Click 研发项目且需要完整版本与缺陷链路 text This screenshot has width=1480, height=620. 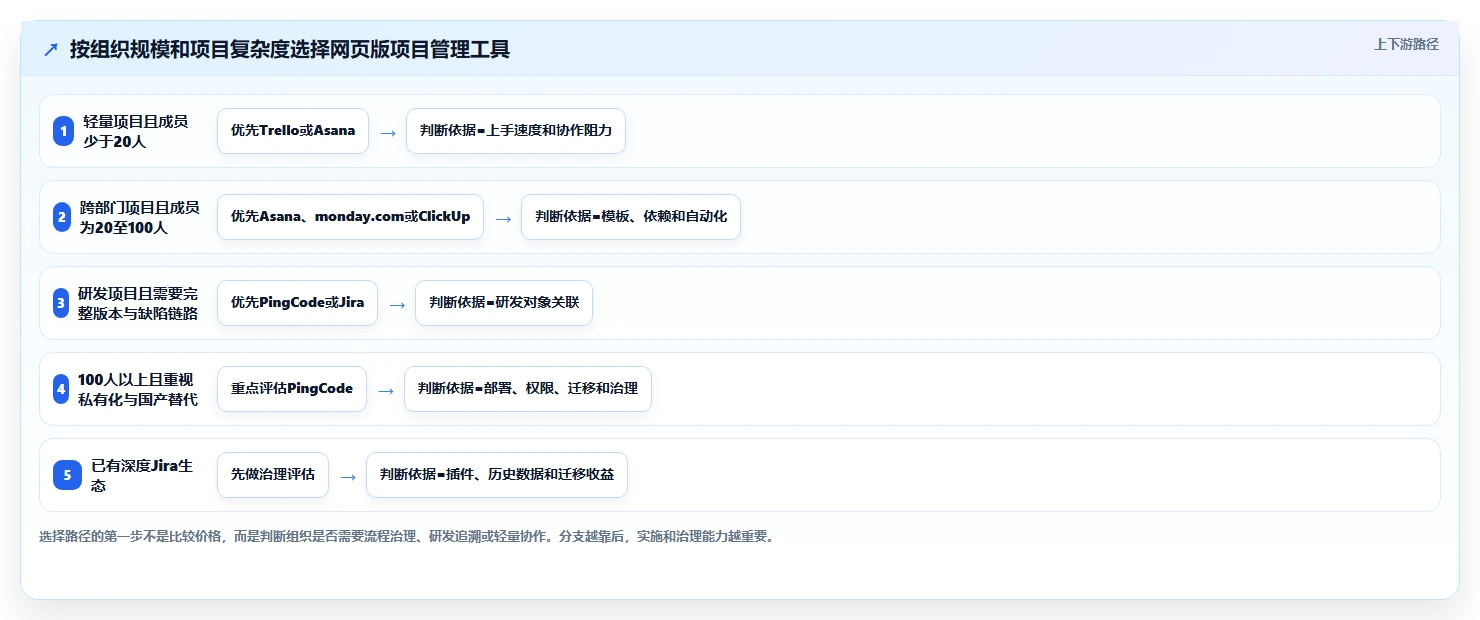pyautogui.click(x=138, y=303)
